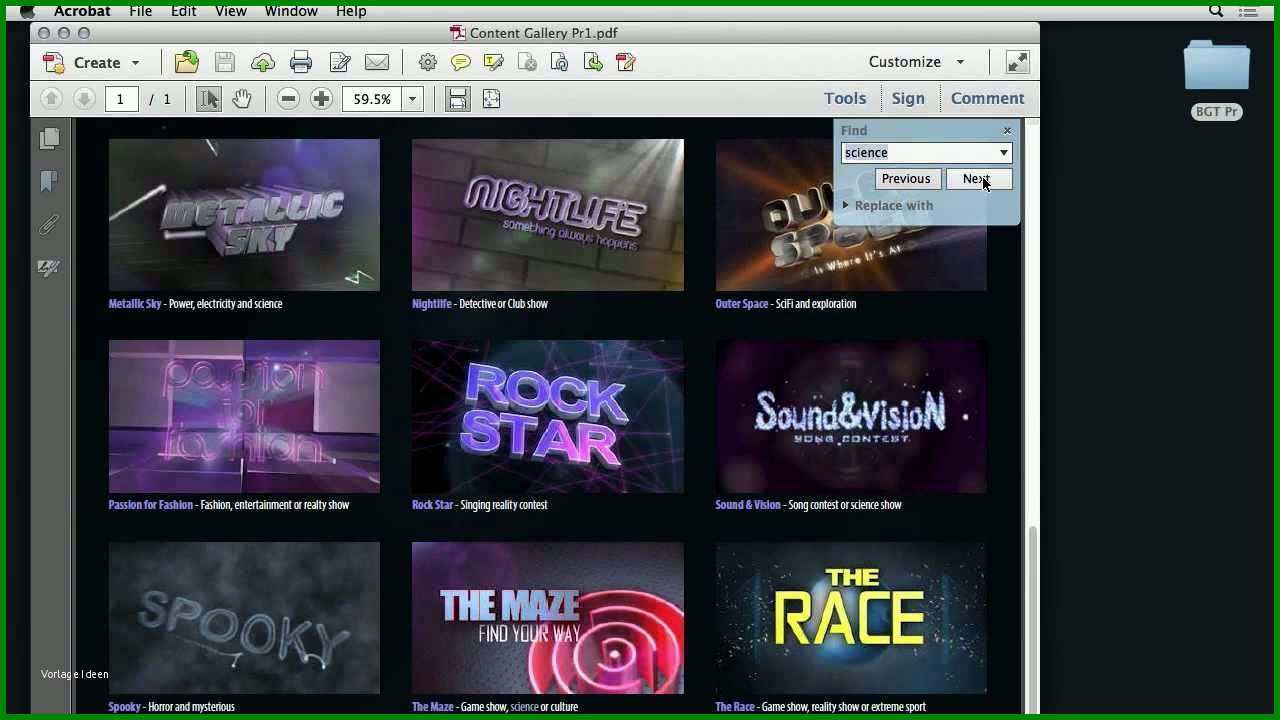Open the Comment pane

click(987, 98)
